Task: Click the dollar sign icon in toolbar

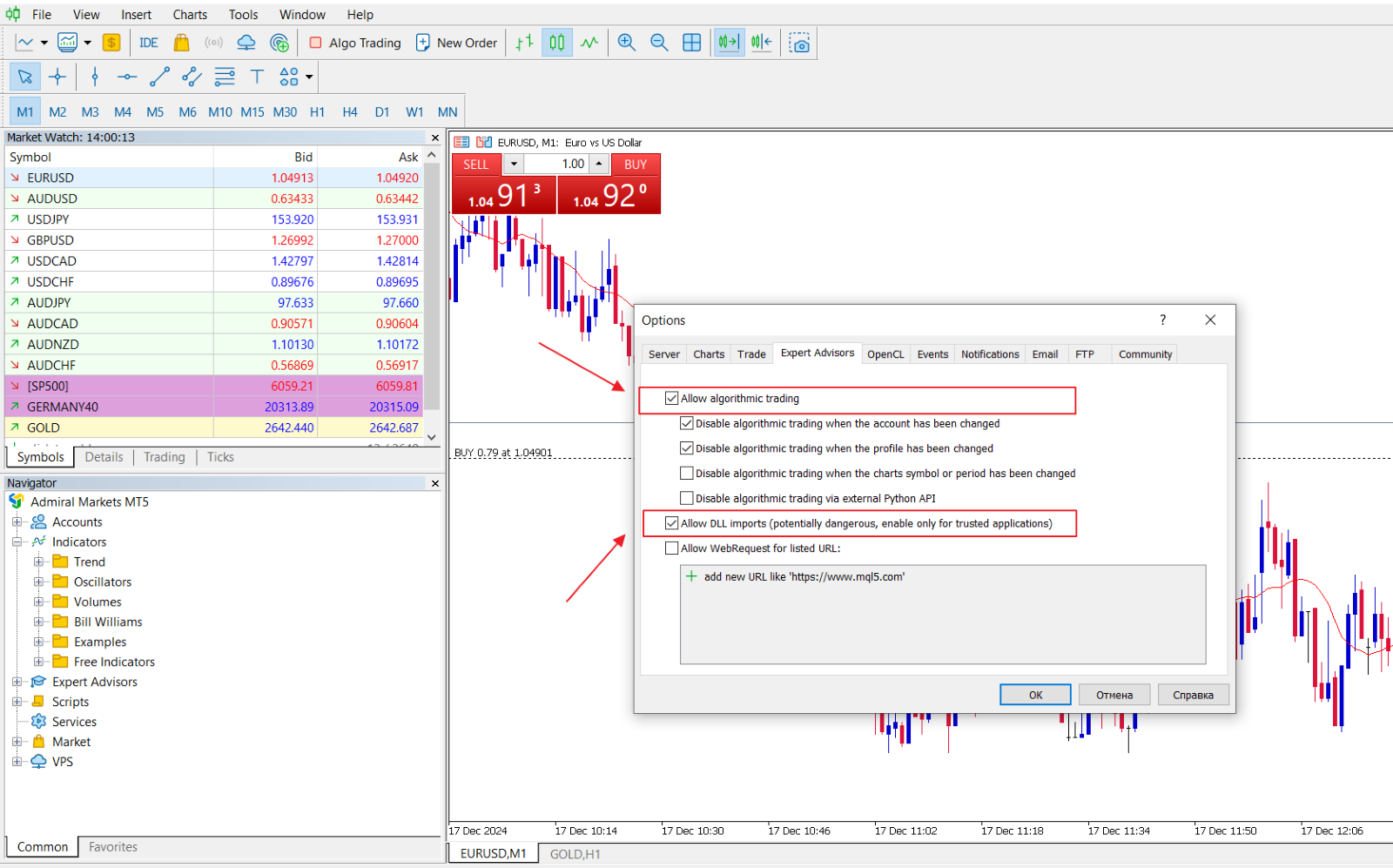Action: point(111,43)
